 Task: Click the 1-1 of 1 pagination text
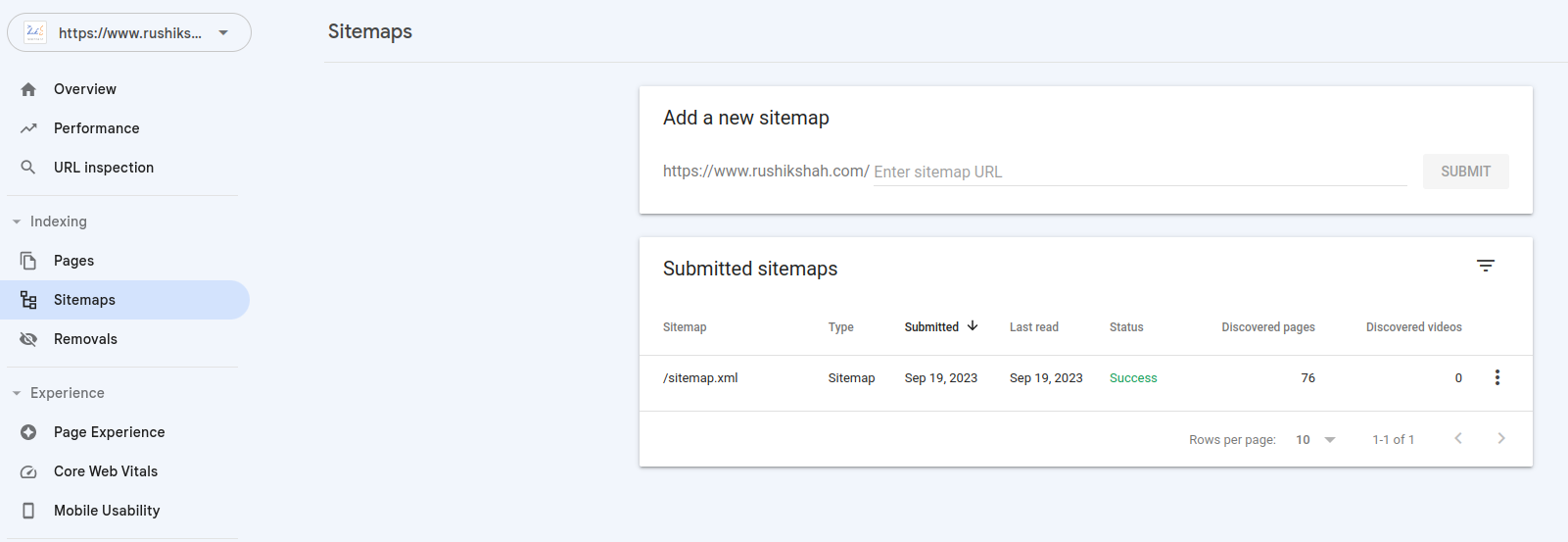coord(1393,440)
